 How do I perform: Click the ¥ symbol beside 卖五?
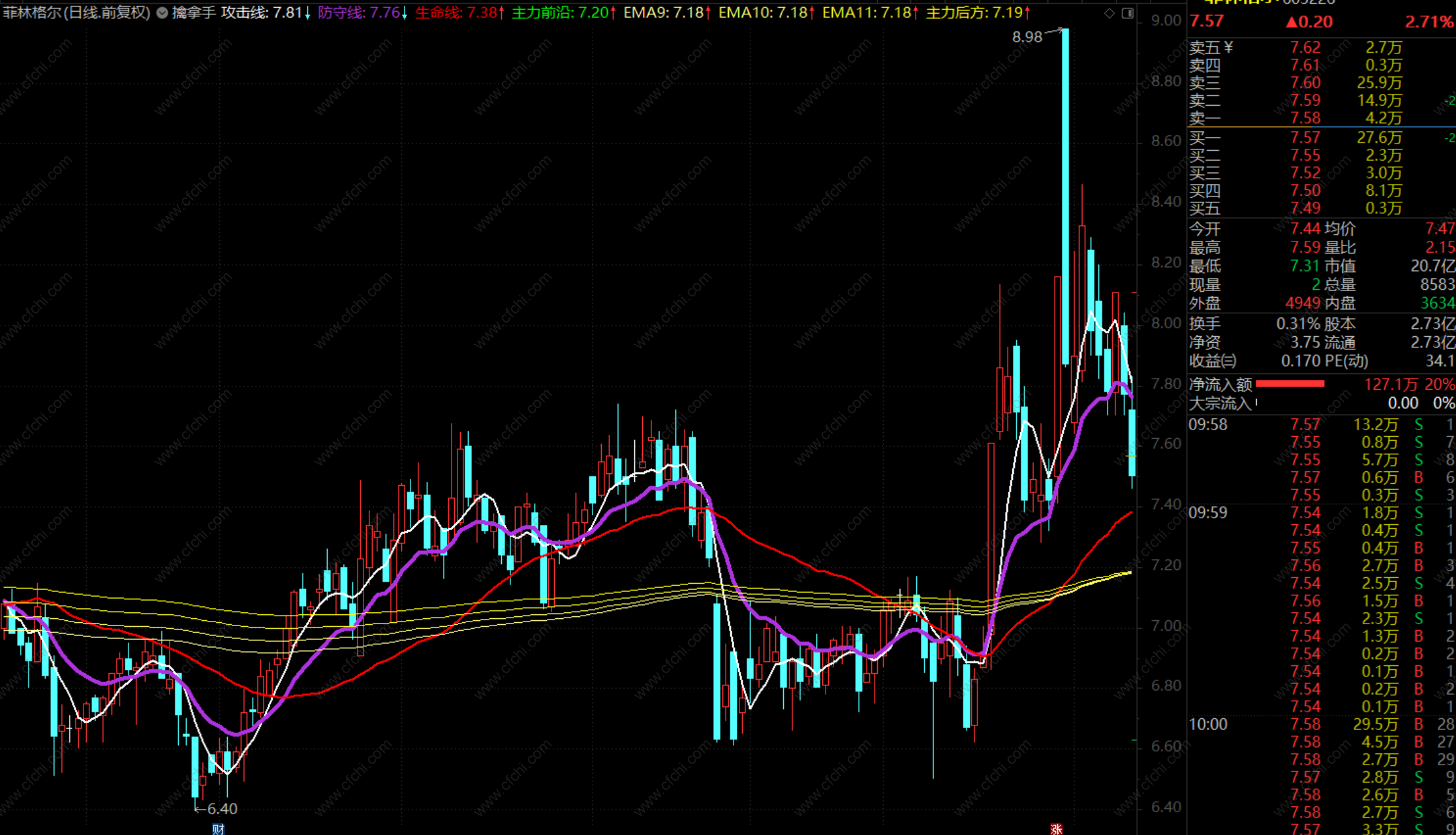[x=1229, y=47]
